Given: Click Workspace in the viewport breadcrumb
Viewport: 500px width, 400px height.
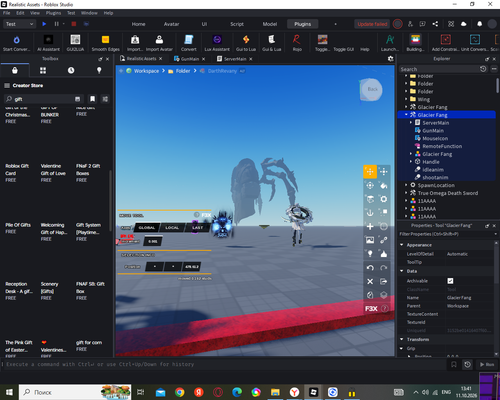Looking at the screenshot, I should 146,71.
